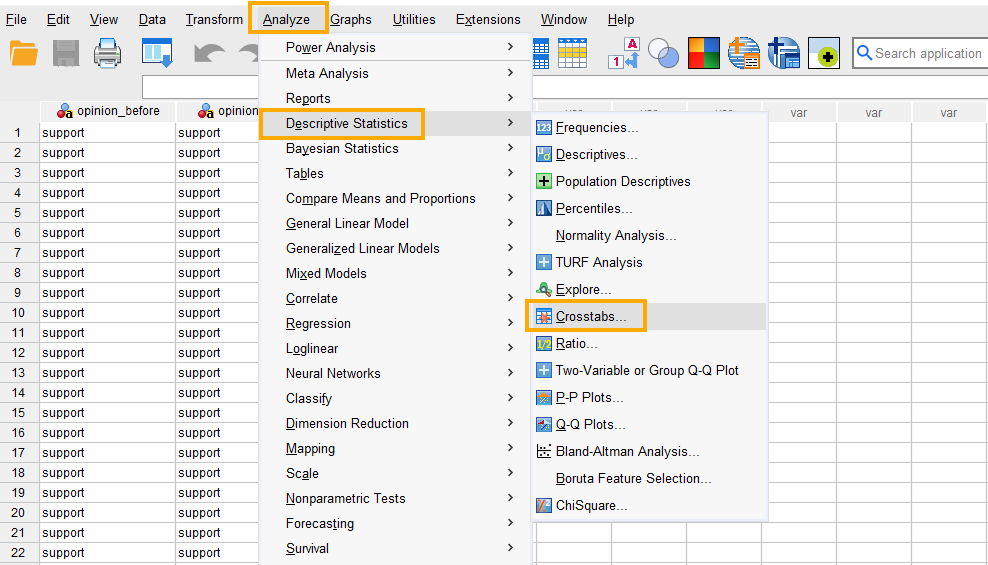988x565 pixels.
Task: Click the Bland-Altman Analysis icon
Action: (544, 451)
